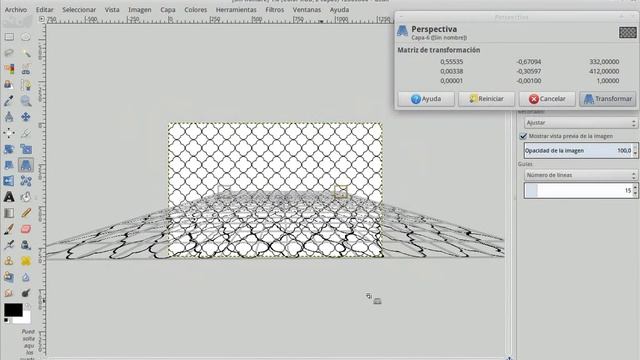Screen dimensions: 640x360
Task: Open the Herramientas menu
Action: point(236,9)
